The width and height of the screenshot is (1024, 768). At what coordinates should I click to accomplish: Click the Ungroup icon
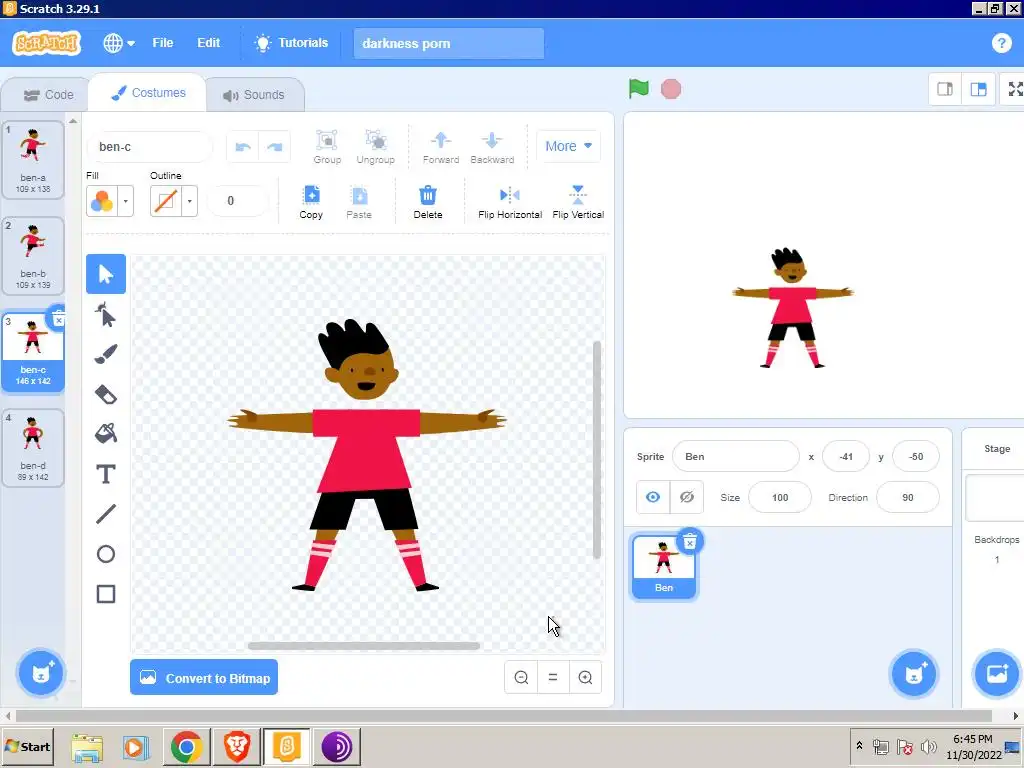(376, 147)
